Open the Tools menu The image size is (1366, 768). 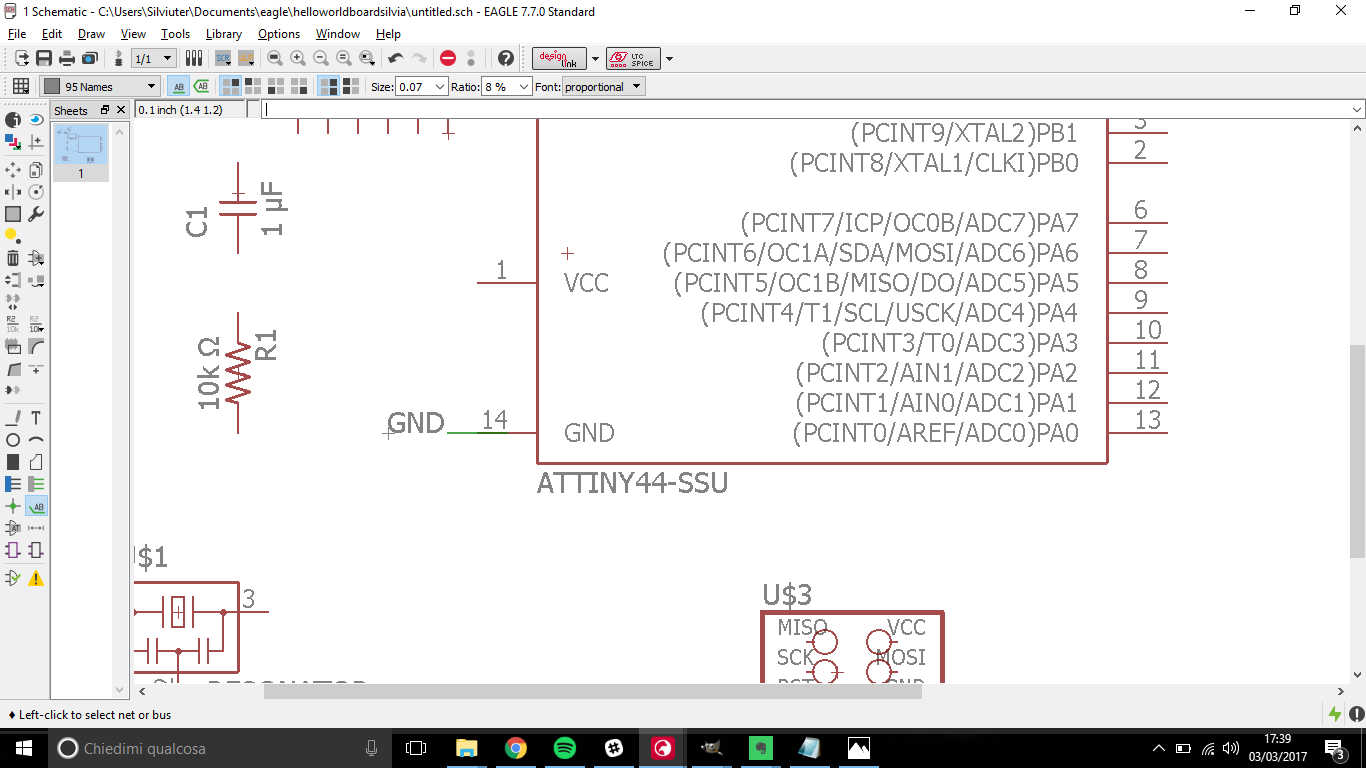tap(175, 34)
